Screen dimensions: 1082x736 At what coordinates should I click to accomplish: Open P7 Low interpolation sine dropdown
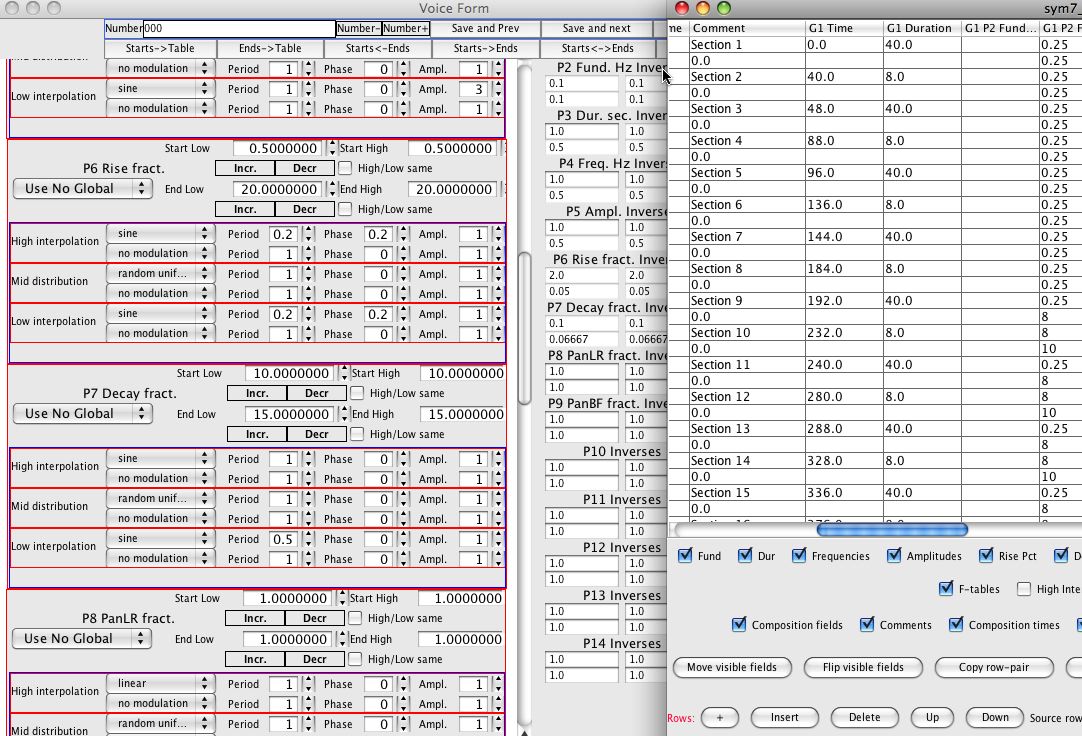point(160,538)
